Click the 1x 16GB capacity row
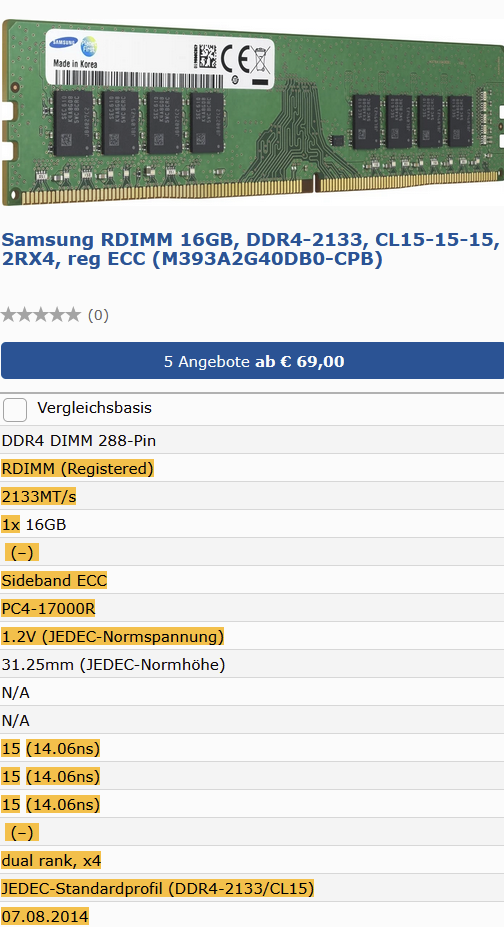The height and width of the screenshot is (927, 504). (252, 524)
